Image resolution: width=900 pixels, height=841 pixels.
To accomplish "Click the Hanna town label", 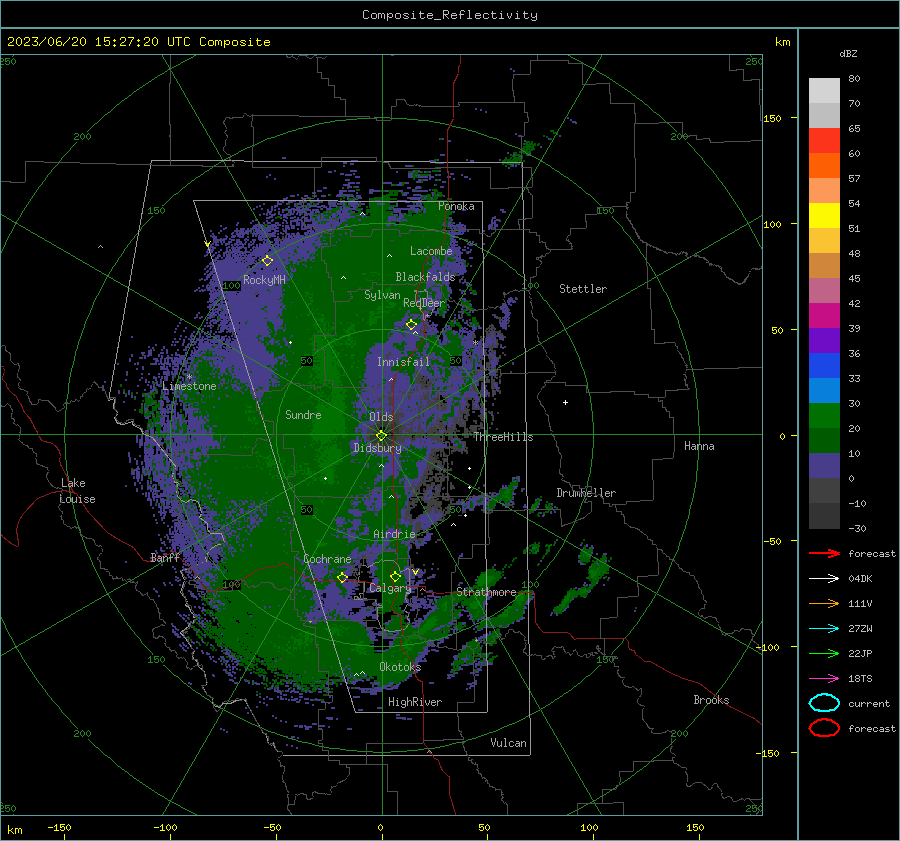I will pos(699,446).
